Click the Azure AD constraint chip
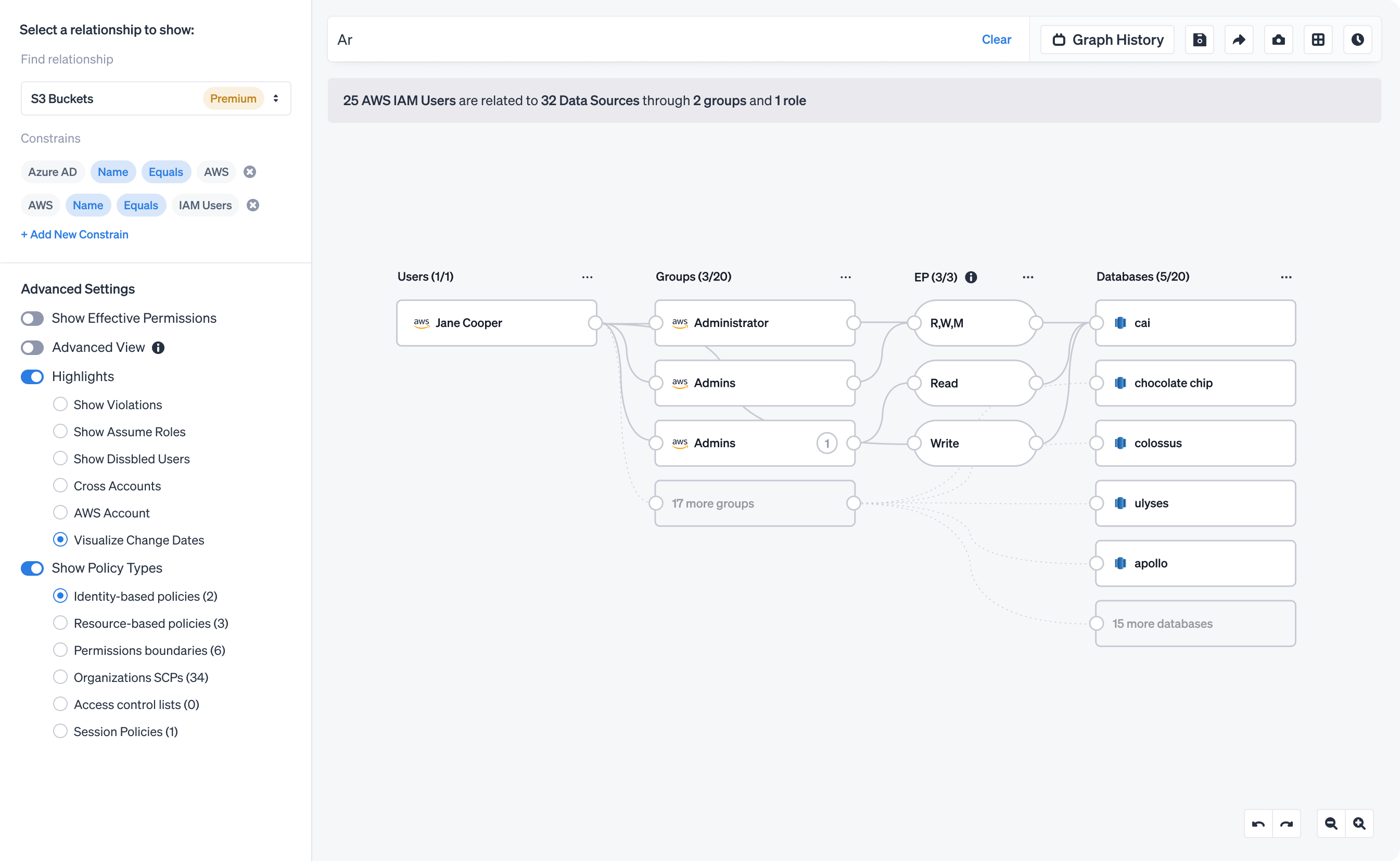The width and height of the screenshot is (1400, 861). pos(53,172)
